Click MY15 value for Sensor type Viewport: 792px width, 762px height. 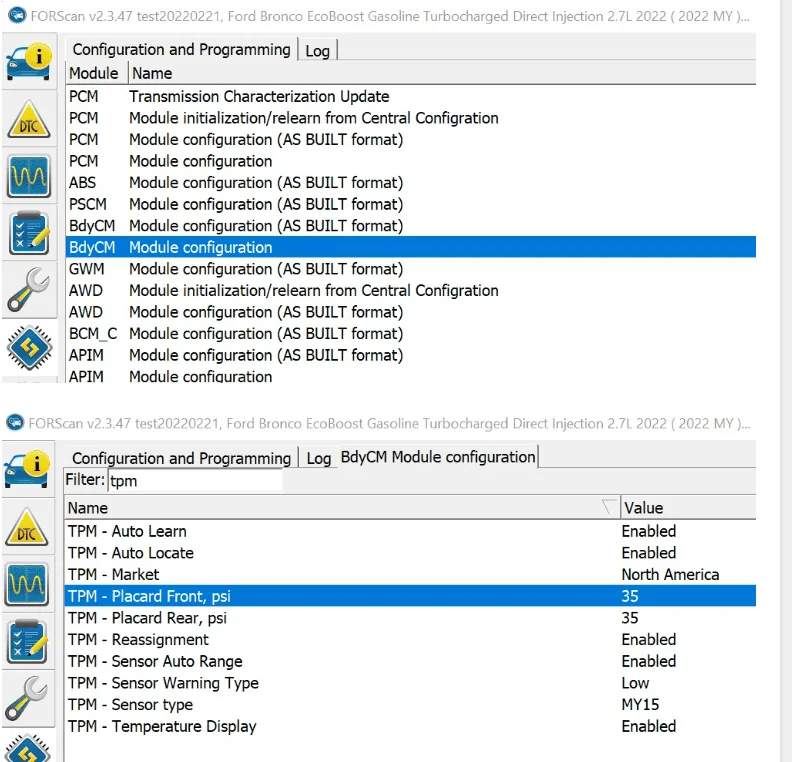pos(640,704)
